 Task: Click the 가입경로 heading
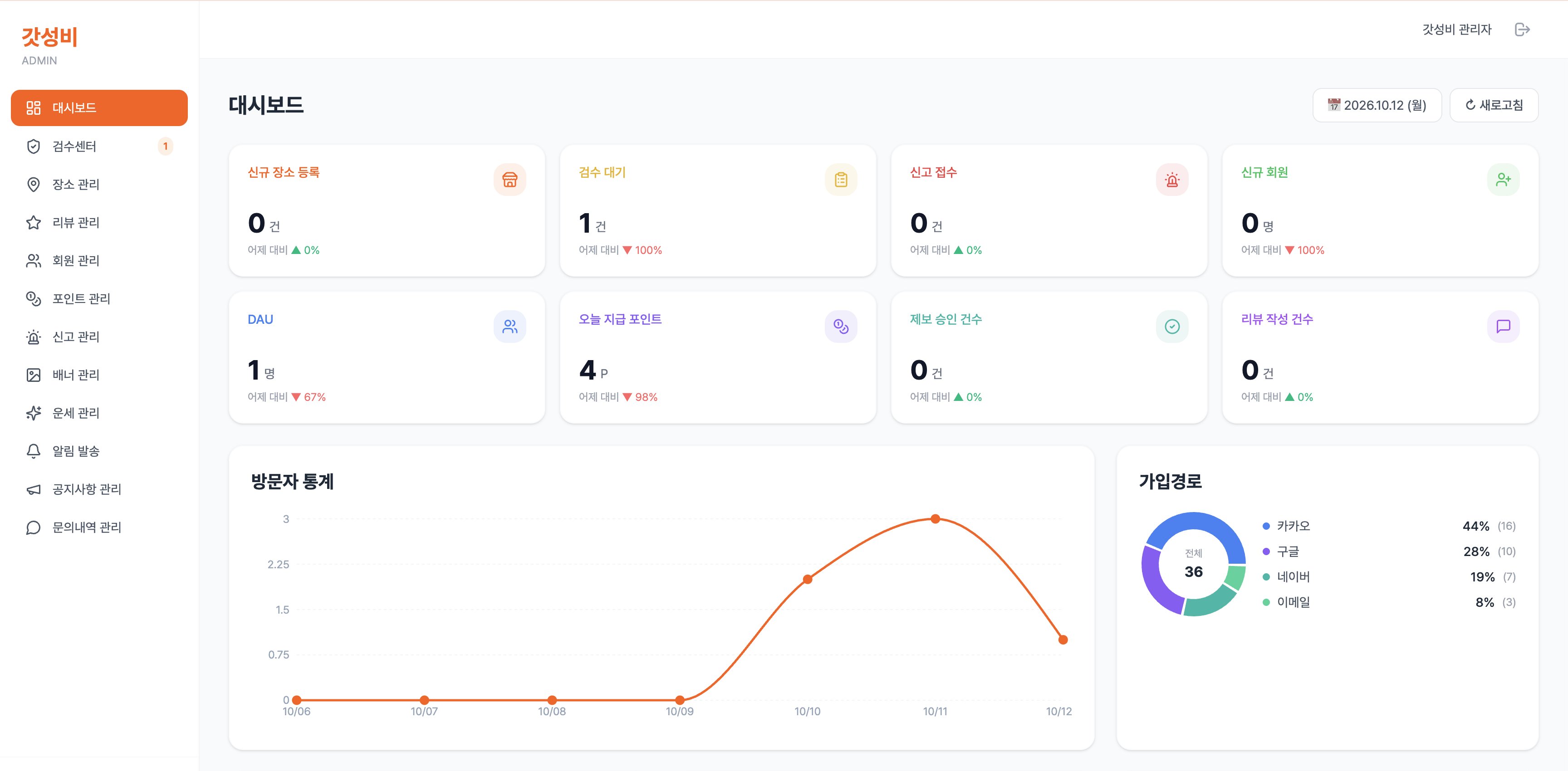1171,481
